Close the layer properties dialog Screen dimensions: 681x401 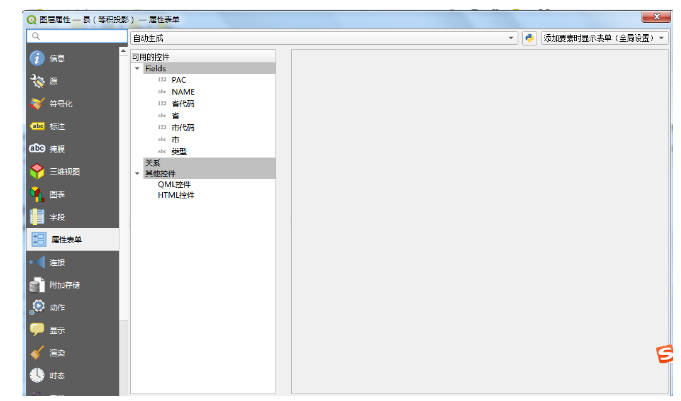point(657,17)
